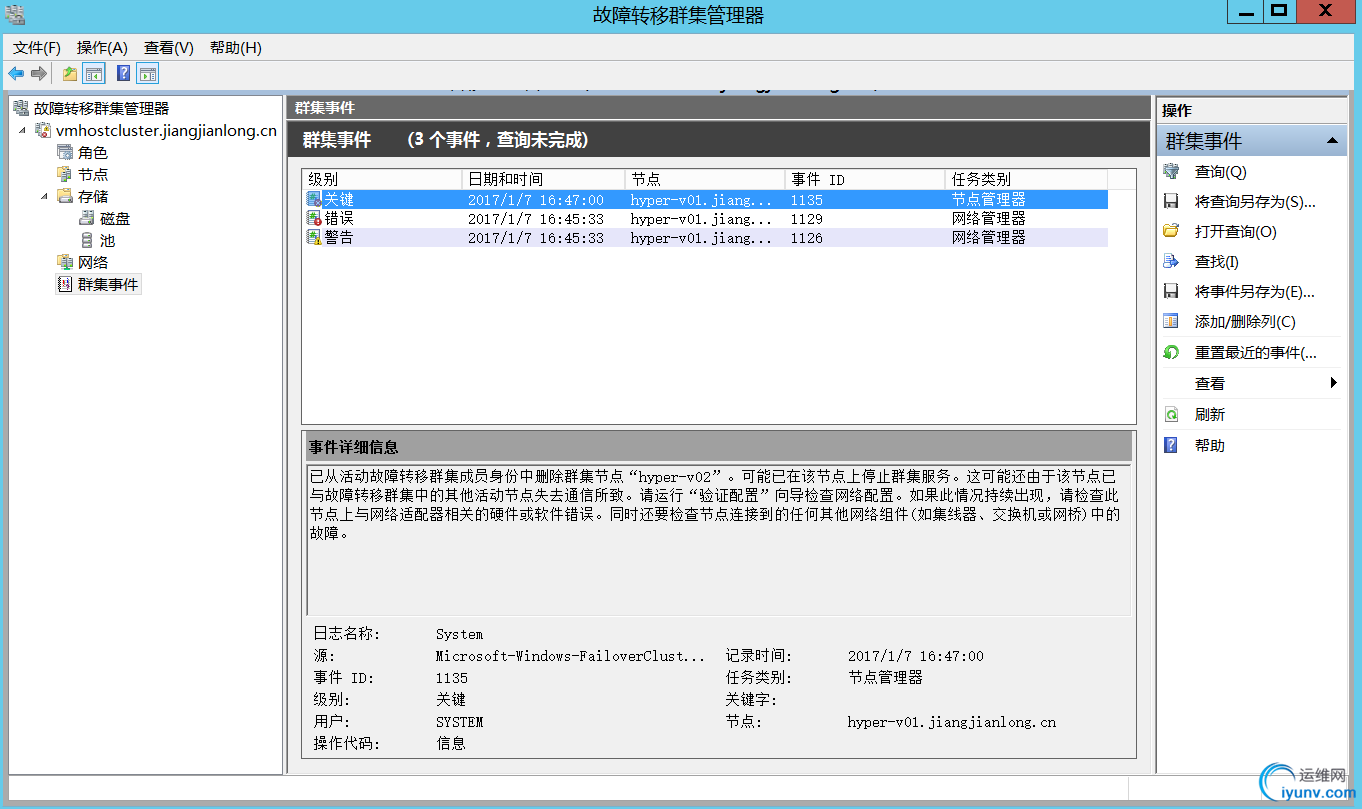Click the refresh icon beside 刷新

pos(1172,415)
